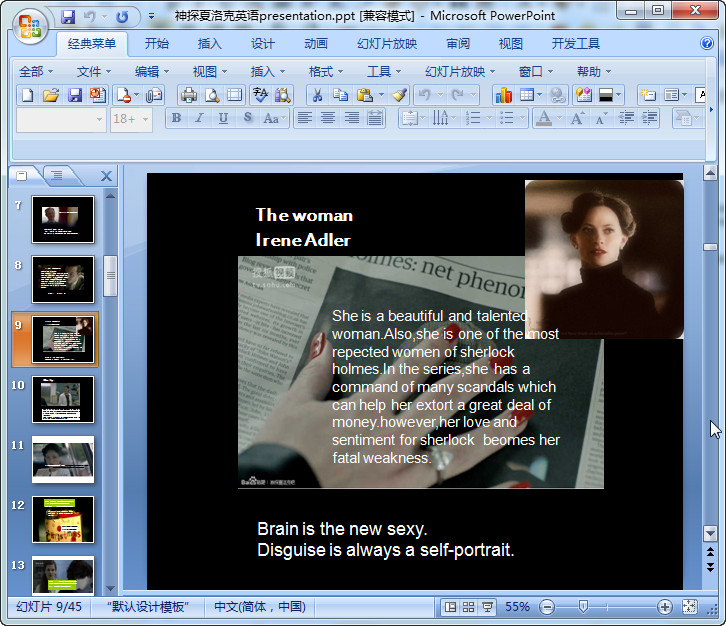This screenshot has width=726, height=626.
Task: Insert a chart using the chart icon
Action: pos(504,95)
